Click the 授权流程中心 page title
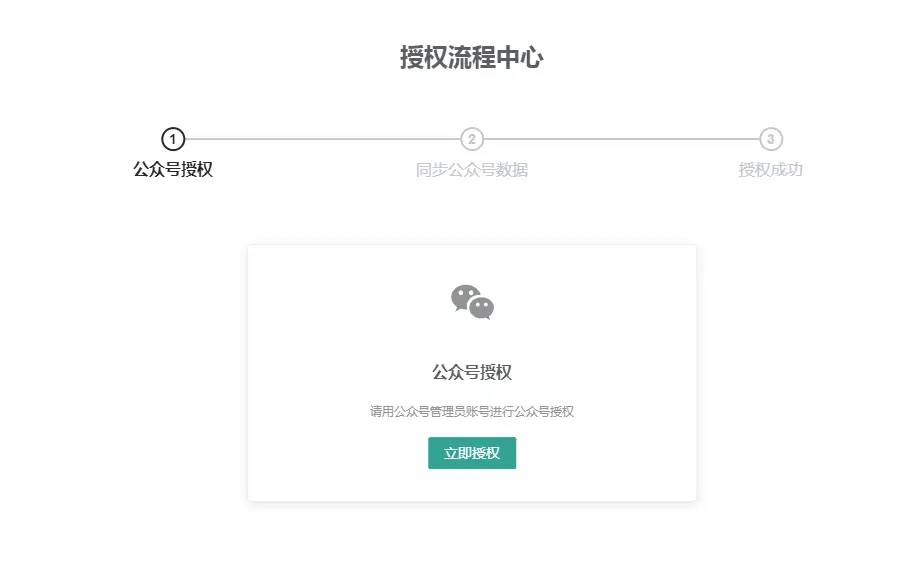This screenshot has height=563, width=919. pos(472,57)
